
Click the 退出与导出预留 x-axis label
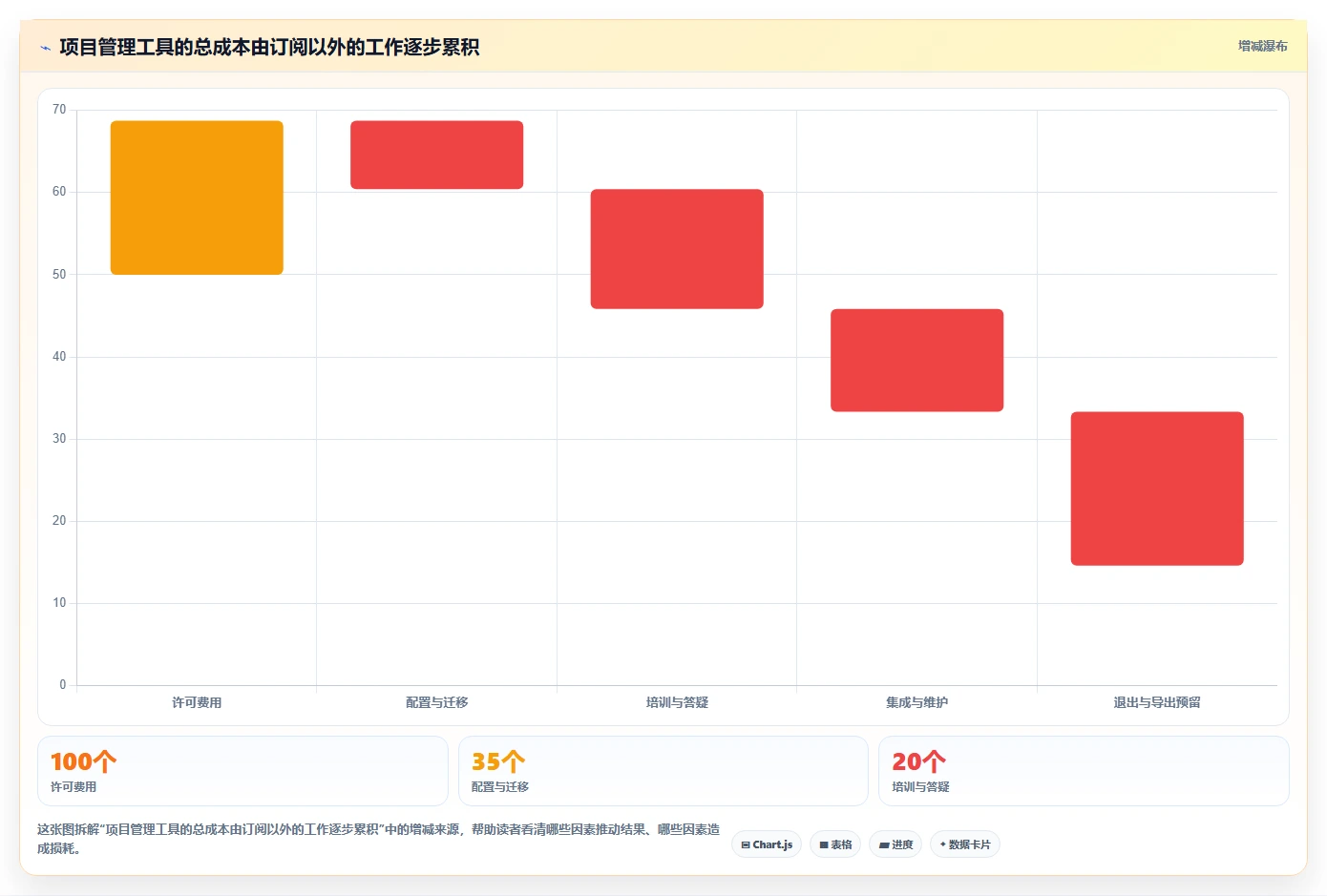pyautogui.click(x=1157, y=702)
